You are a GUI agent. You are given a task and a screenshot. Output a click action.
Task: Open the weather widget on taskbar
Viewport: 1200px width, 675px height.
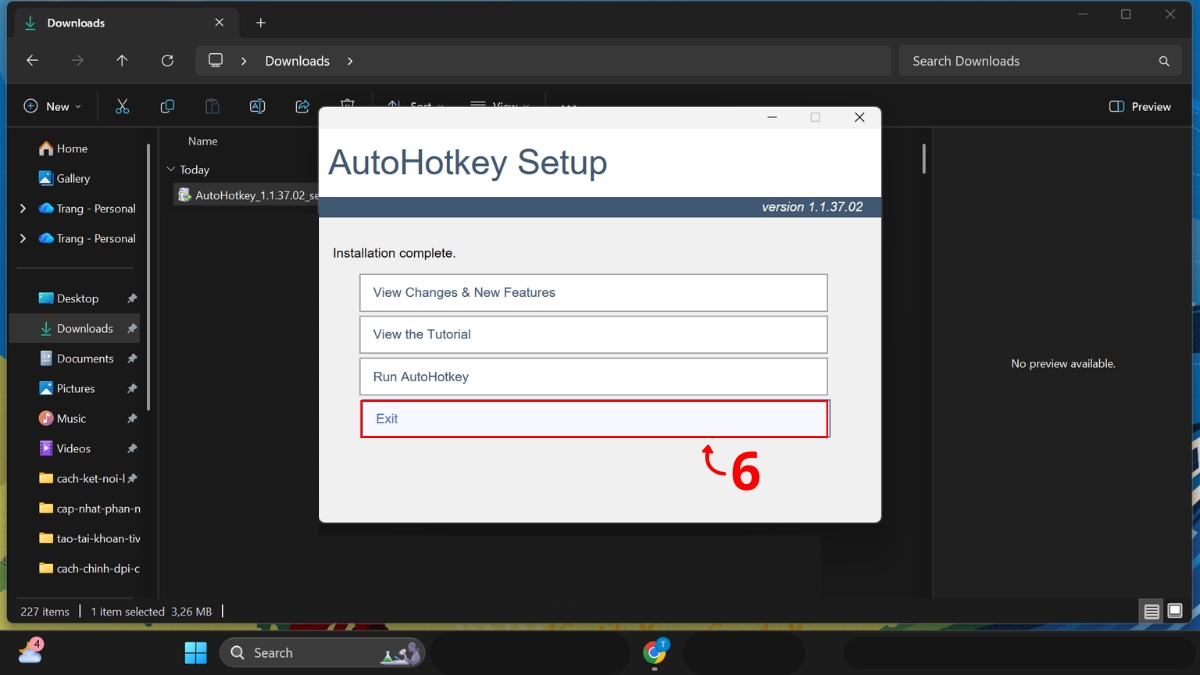point(30,652)
